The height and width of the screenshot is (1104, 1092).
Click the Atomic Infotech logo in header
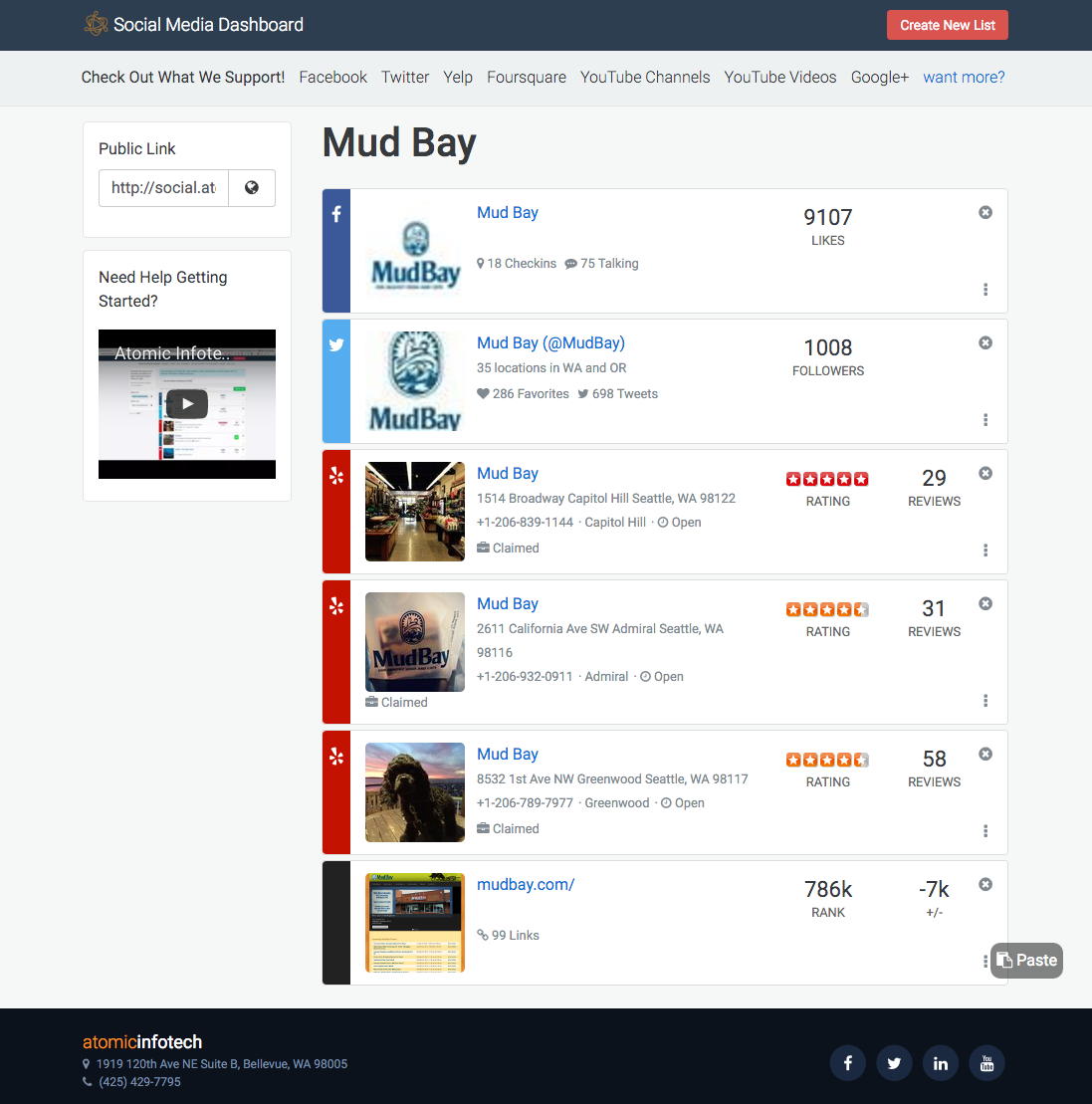pyautogui.click(x=96, y=25)
